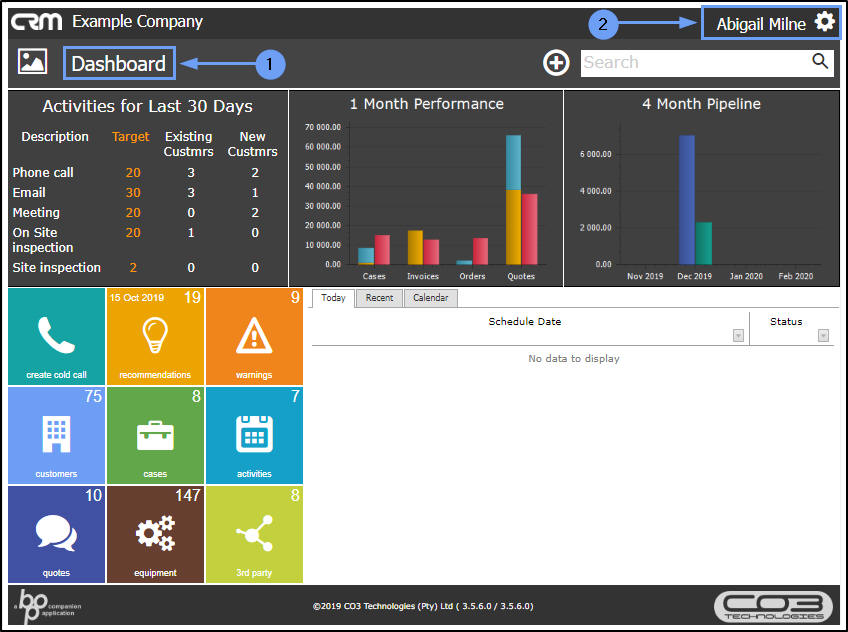Viewport: 848px width, 632px height.
Task: Open the customers building tile
Action: [56, 435]
